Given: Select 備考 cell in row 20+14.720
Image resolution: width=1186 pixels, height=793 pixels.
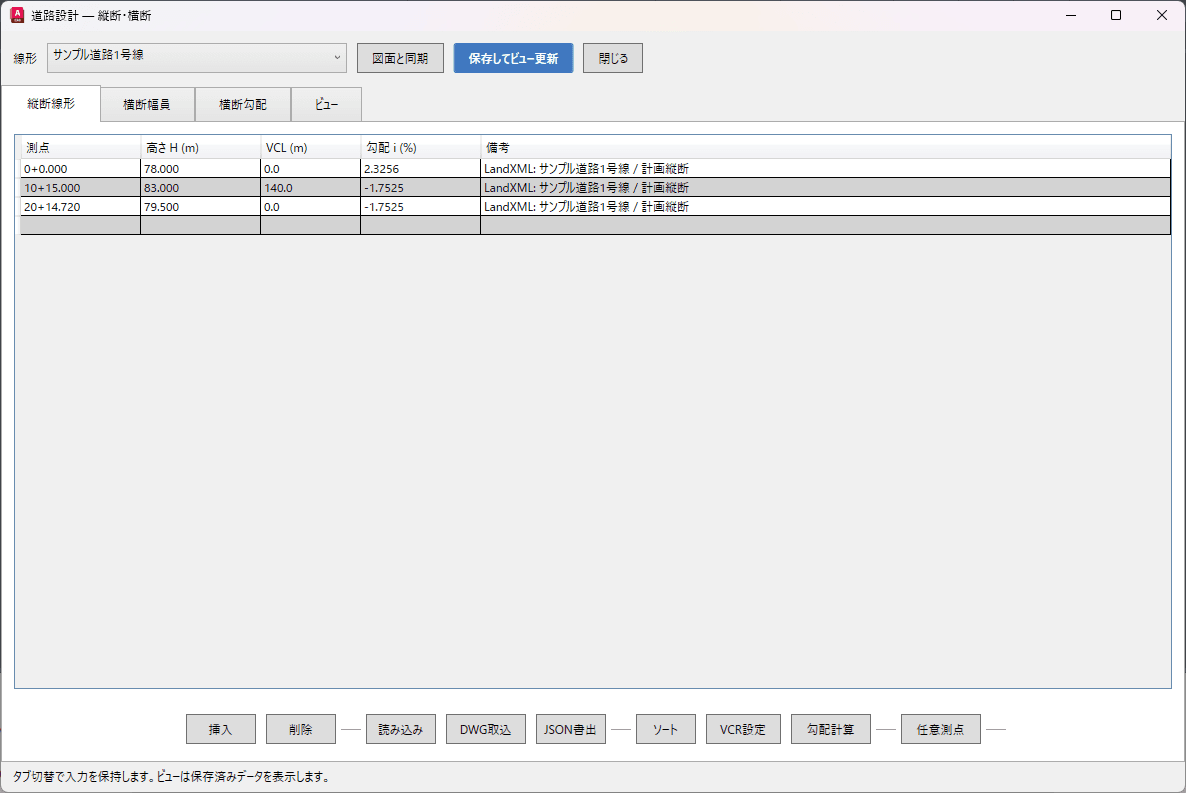Looking at the screenshot, I should coord(825,207).
